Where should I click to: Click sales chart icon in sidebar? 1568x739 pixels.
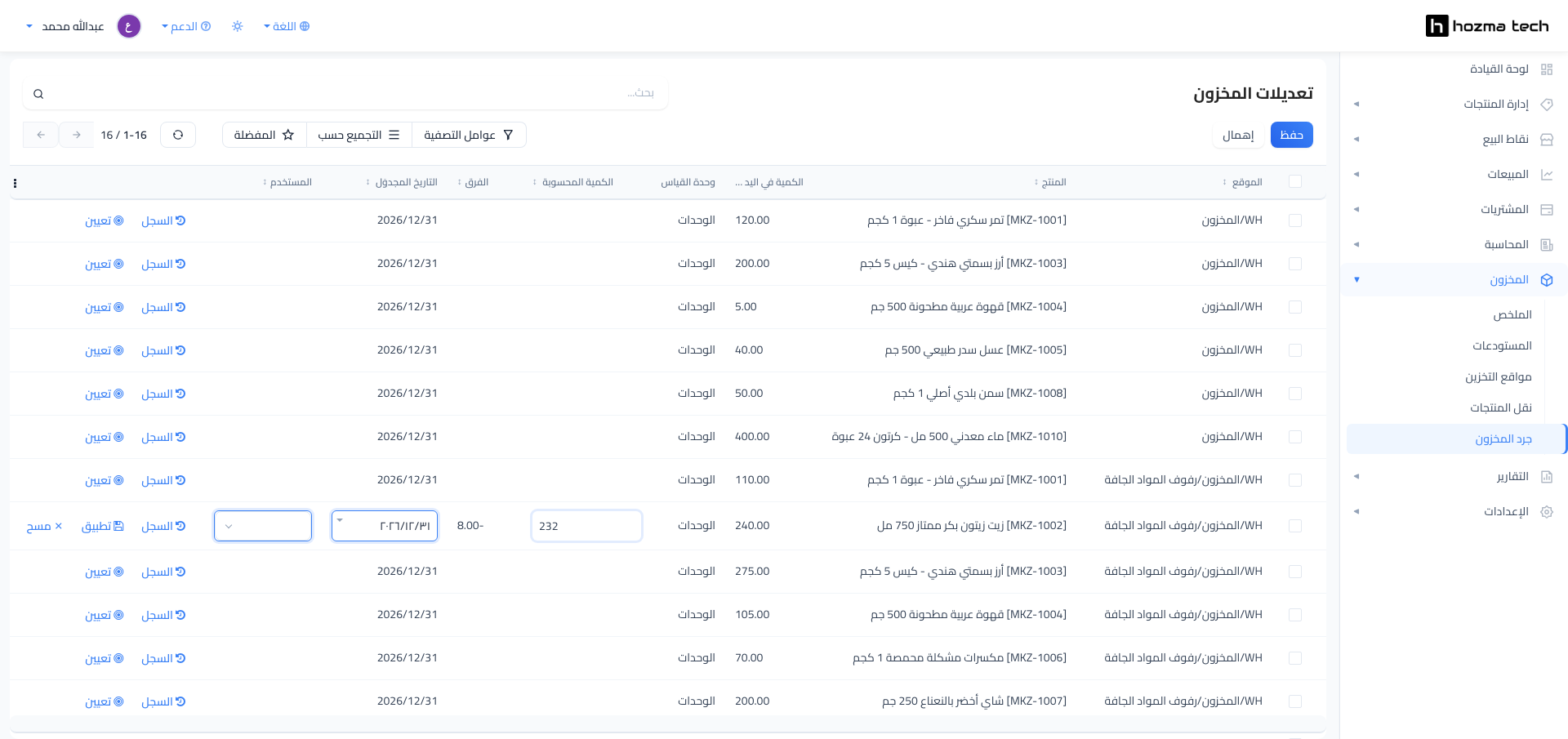click(x=1546, y=175)
